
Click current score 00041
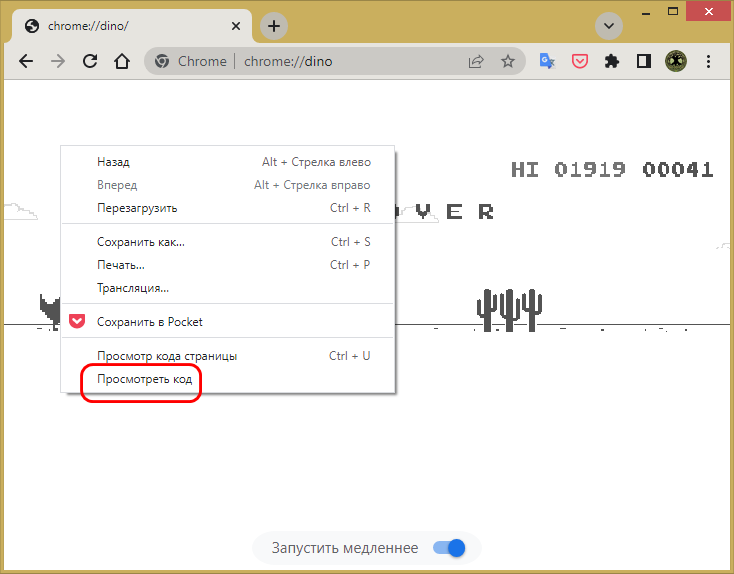pyautogui.click(x=678, y=169)
